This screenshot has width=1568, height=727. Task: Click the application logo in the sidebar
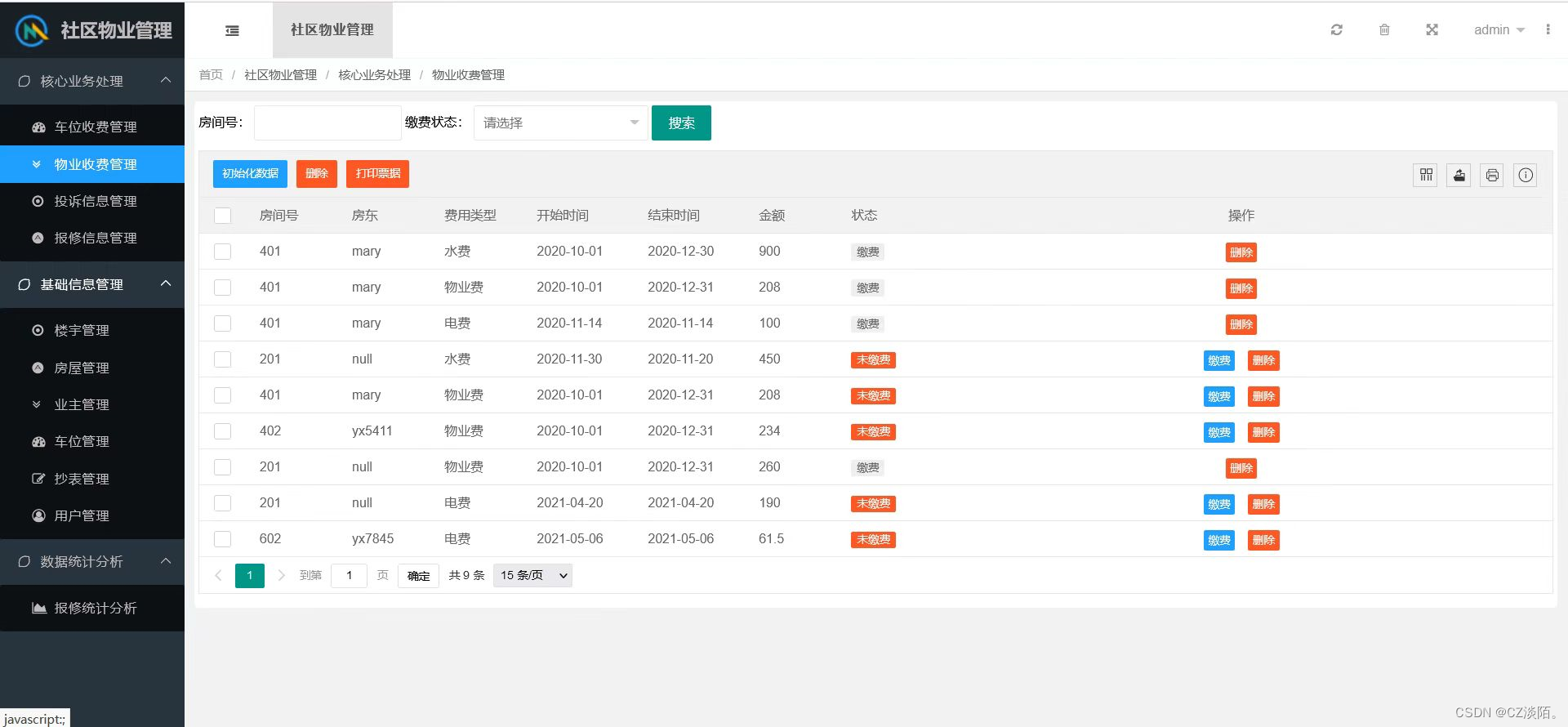coord(32,31)
